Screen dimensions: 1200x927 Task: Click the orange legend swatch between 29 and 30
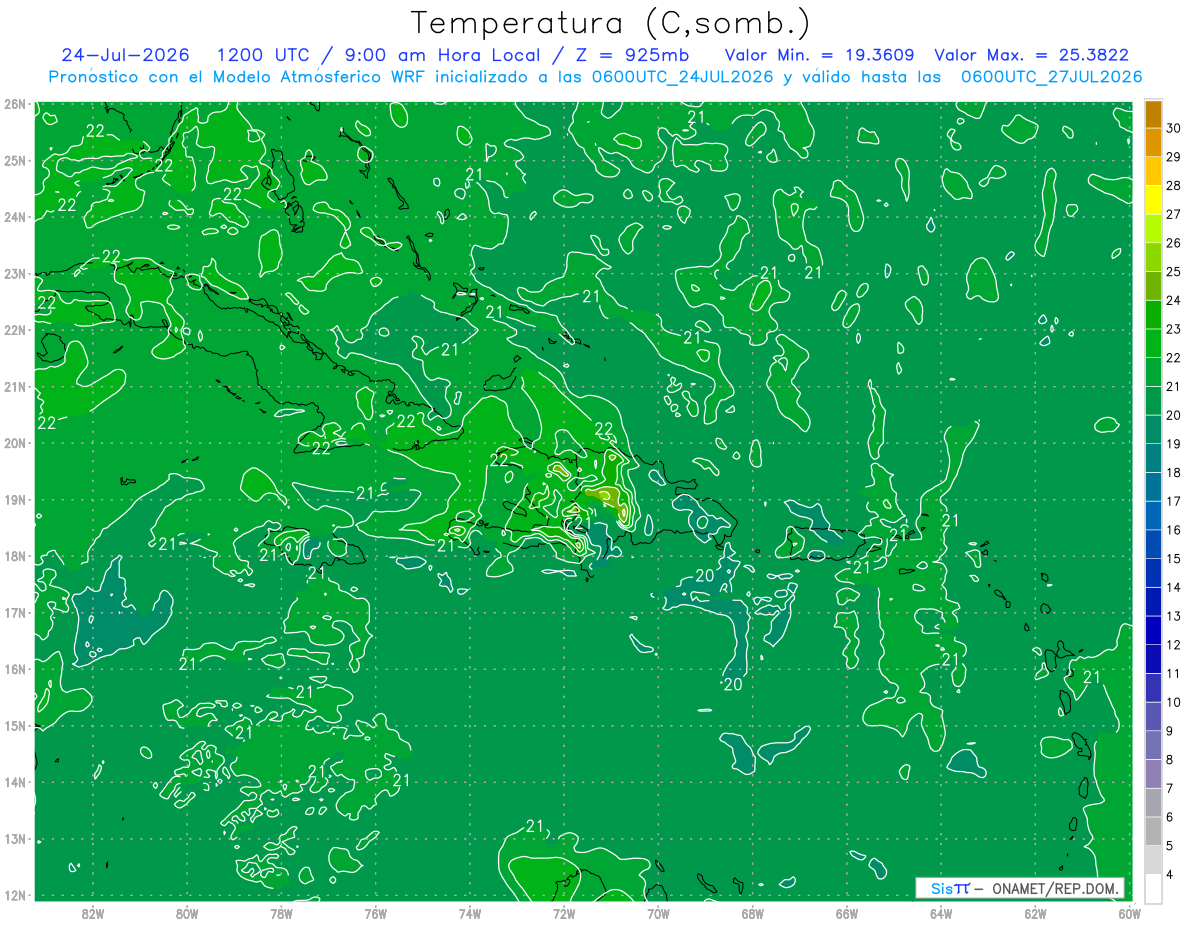(x=1153, y=142)
